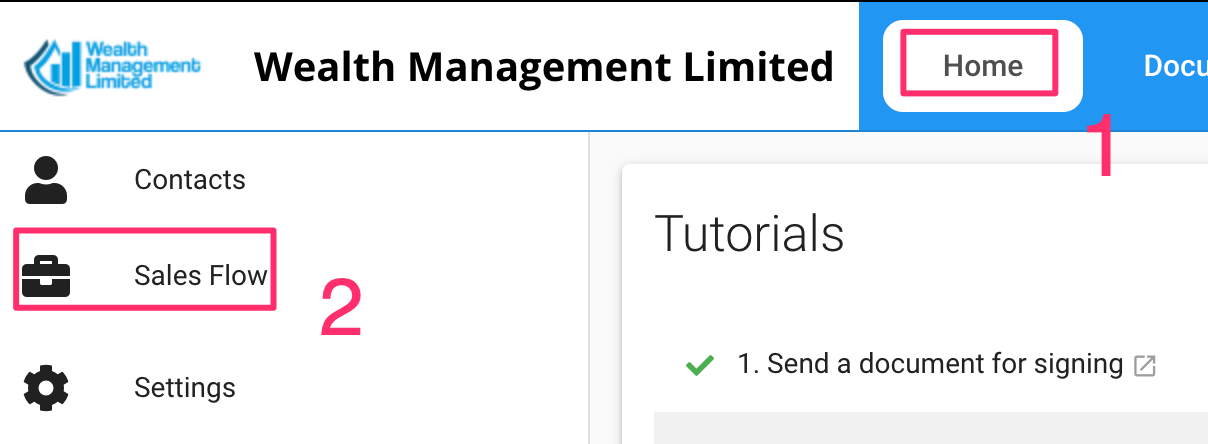Image resolution: width=1208 pixels, height=444 pixels.
Task: Click the Tutorials heading
Action: [x=749, y=233]
